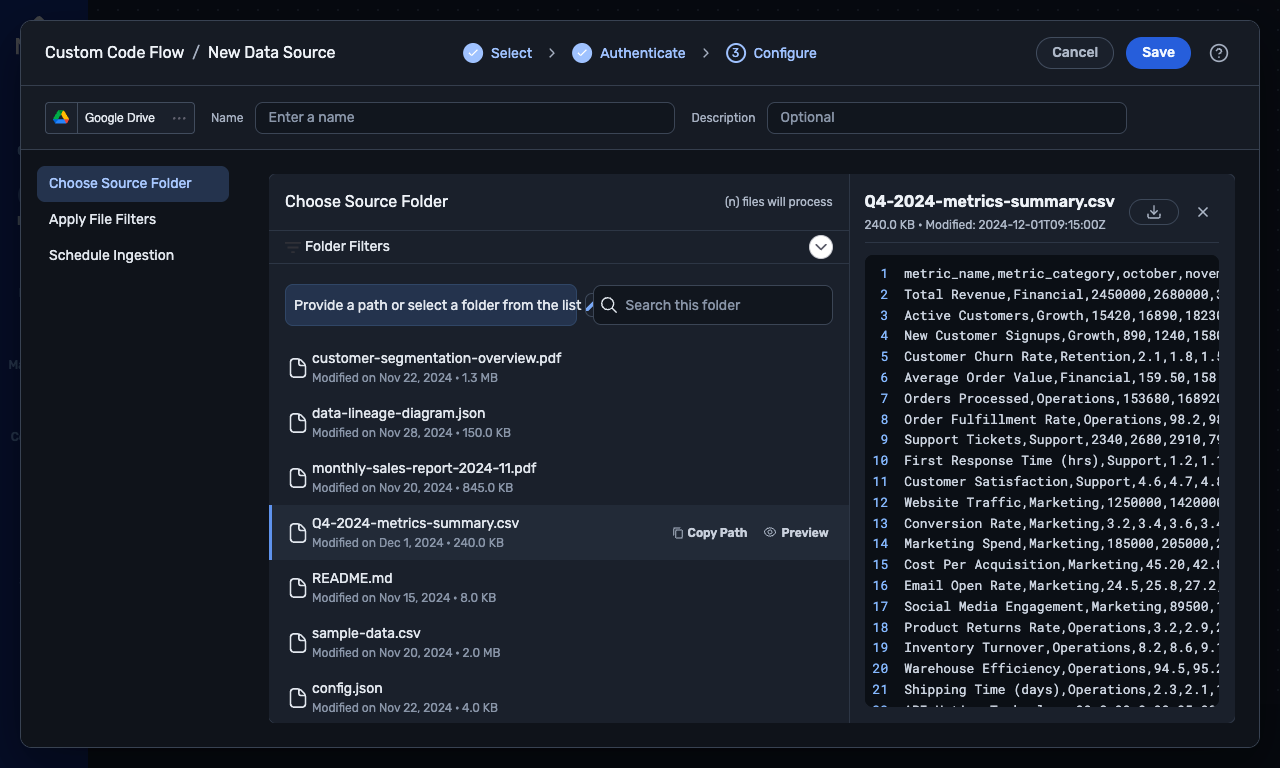Screen dimensions: 1280x768
Task: Open the Apply File Filters section
Action: [133, 219]
